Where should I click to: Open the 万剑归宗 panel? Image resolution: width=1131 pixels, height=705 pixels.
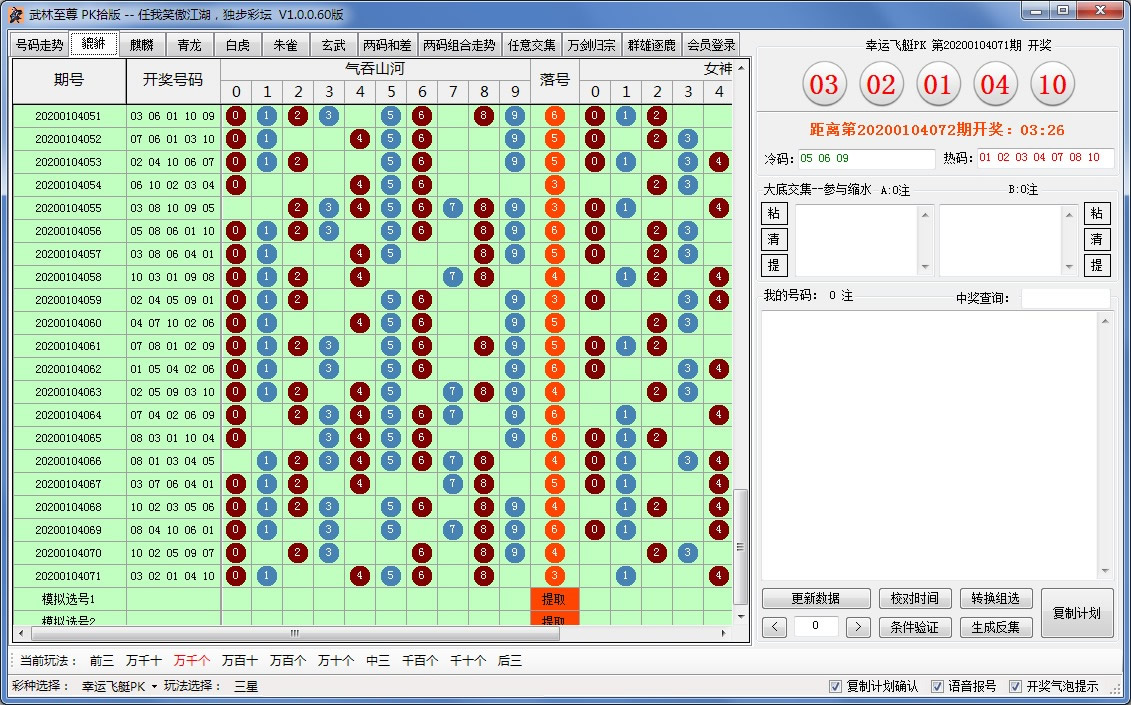pos(591,44)
